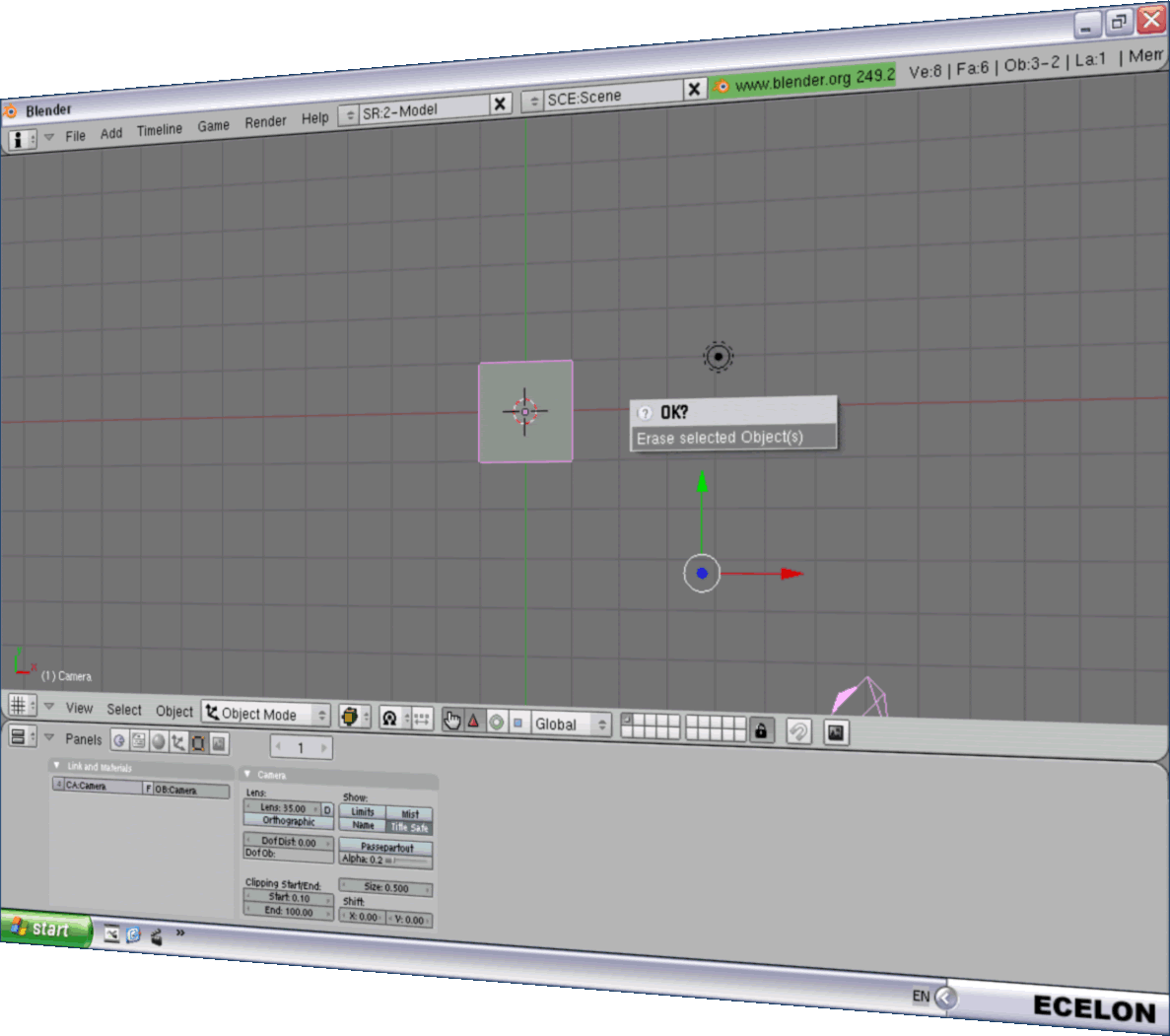Open Script context panel icon
The image size is (1170, 1036).
139,741
